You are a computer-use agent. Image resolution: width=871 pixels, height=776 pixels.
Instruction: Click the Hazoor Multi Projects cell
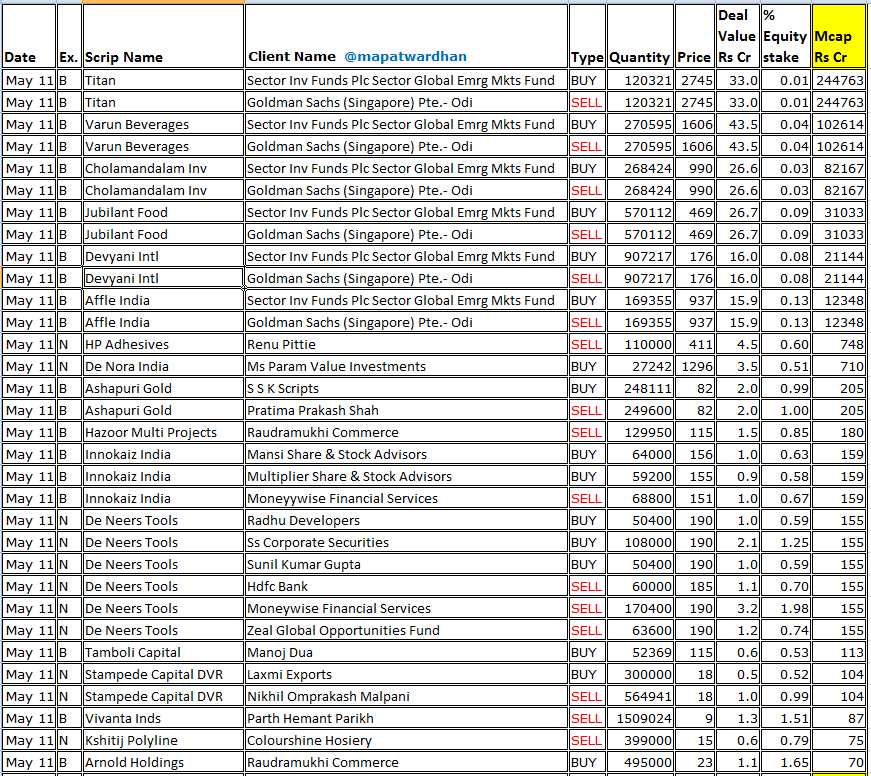pyautogui.click(x=163, y=433)
